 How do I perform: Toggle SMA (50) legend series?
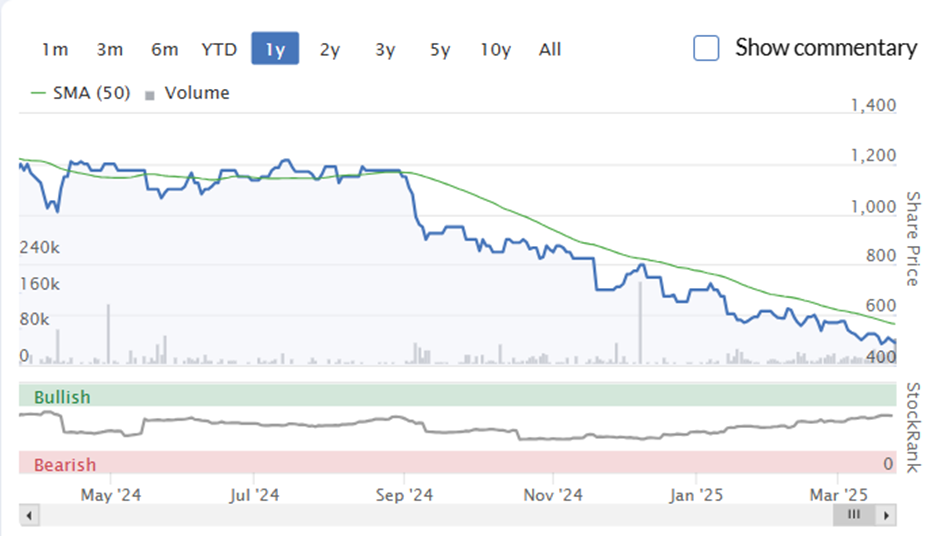click(80, 93)
